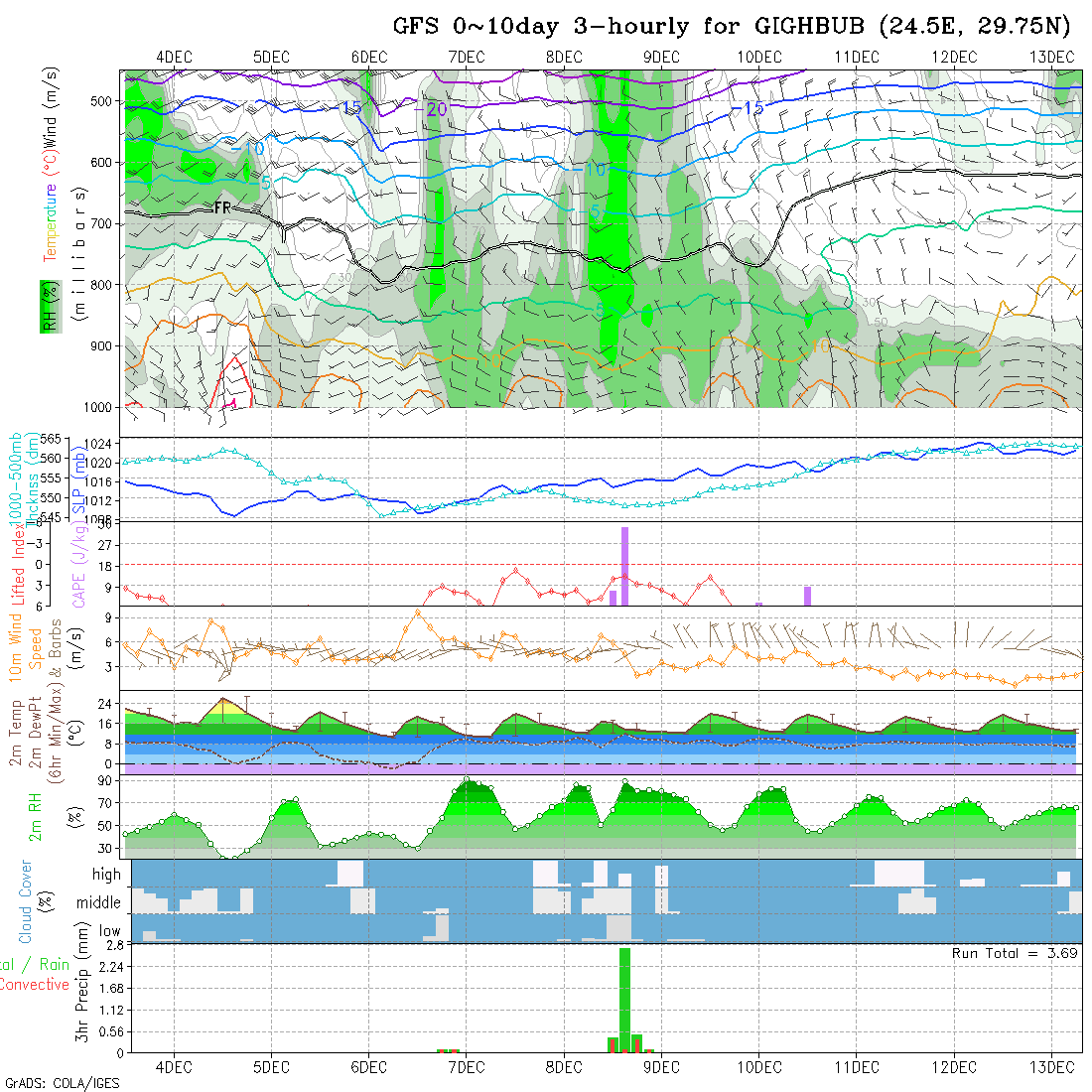1092x1092 pixels.
Task: Click the purple -20 temperature contour label
Action: 435,109
